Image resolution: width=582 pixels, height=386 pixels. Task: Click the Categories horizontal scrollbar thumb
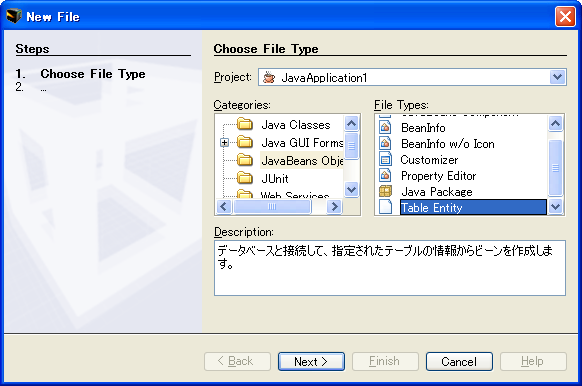pyautogui.click(x=272, y=206)
